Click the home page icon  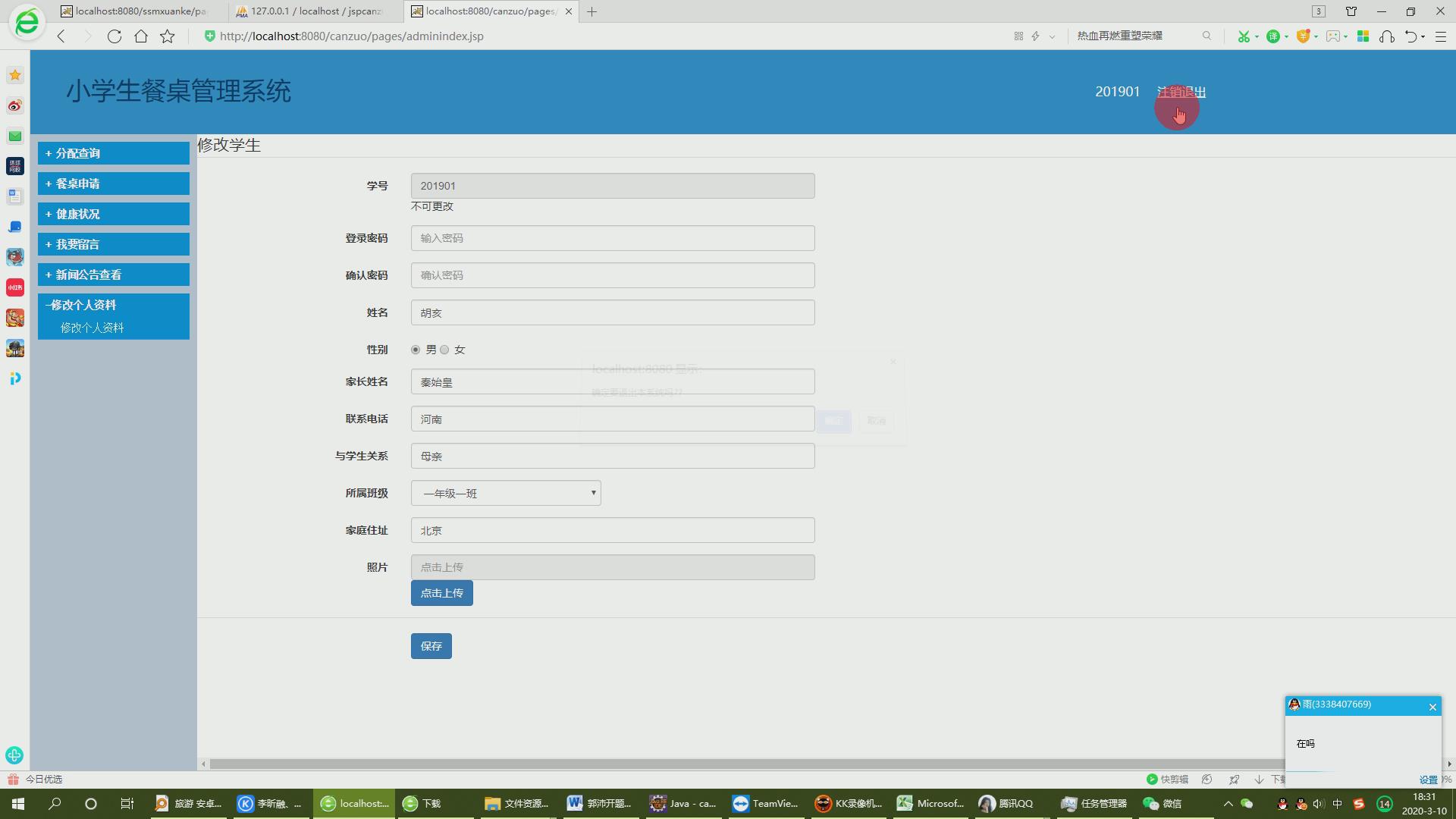tap(141, 36)
